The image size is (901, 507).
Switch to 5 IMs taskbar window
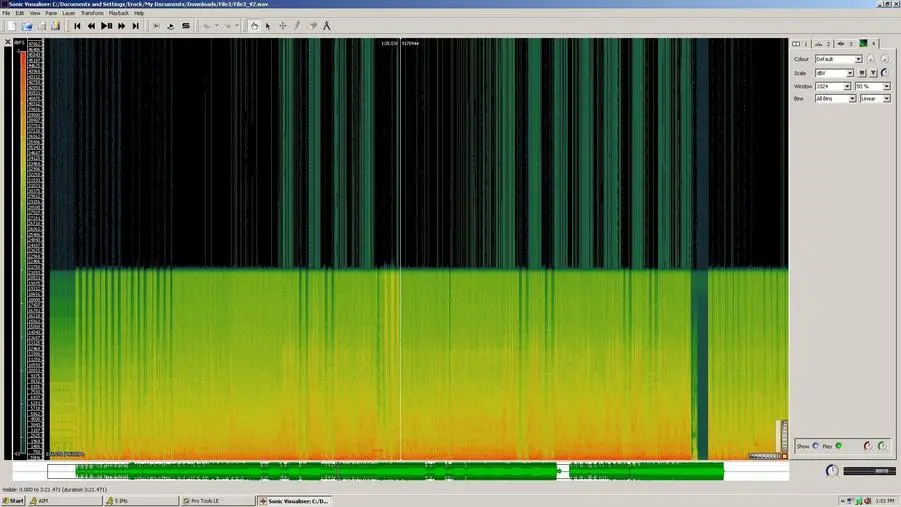[141, 501]
